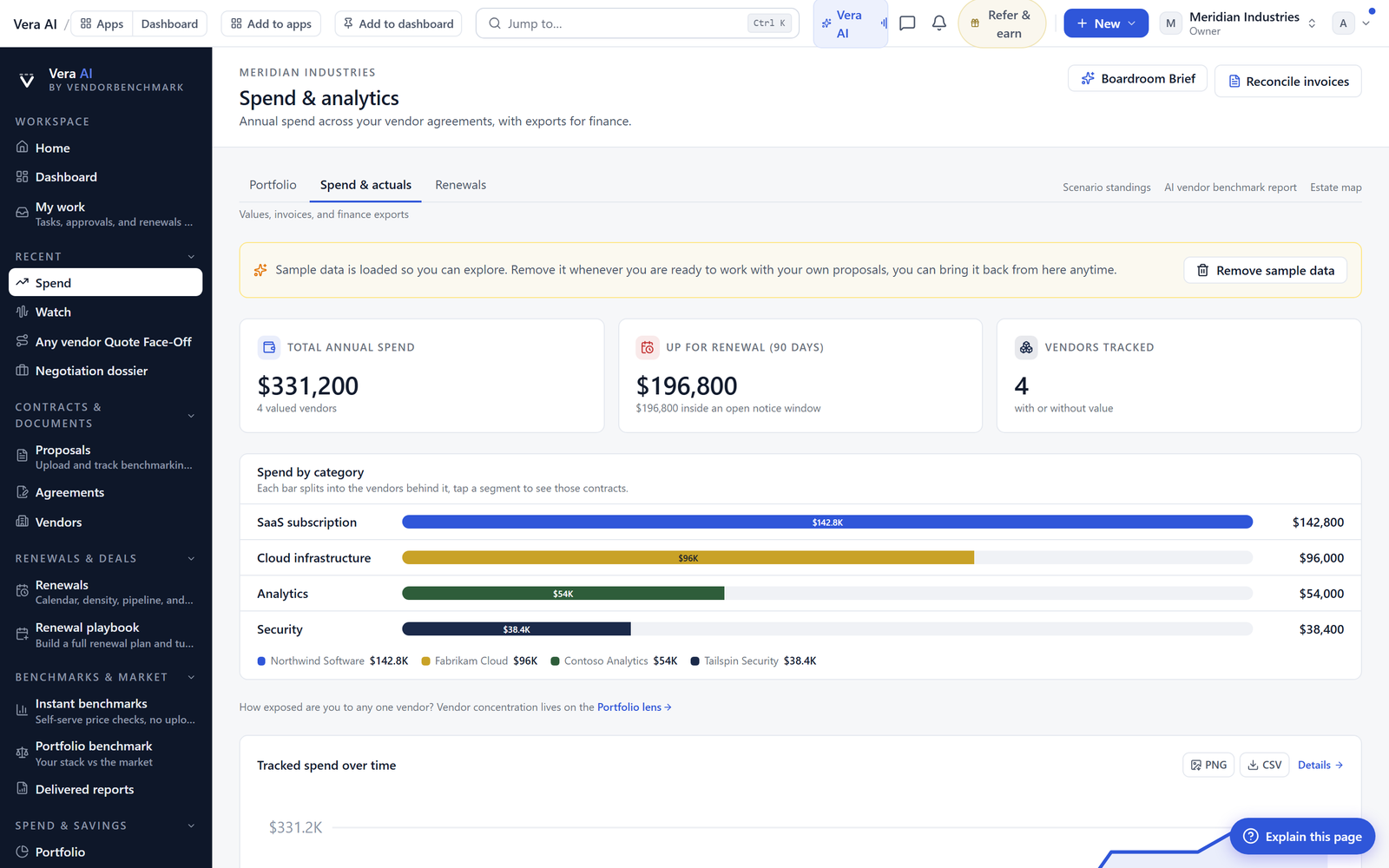Click the Delivered reports icon
Image resolution: width=1389 pixels, height=868 pixels.
(23, 789)
